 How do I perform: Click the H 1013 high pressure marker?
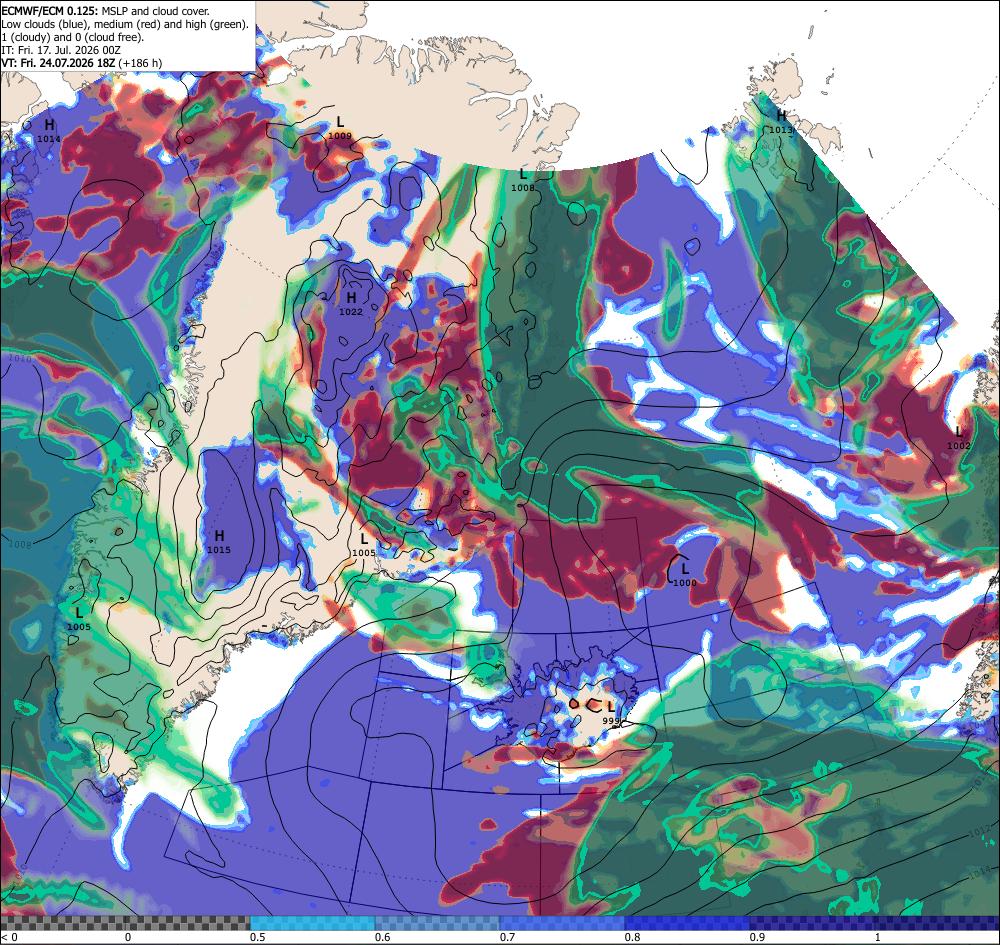[x=781, y=121]
